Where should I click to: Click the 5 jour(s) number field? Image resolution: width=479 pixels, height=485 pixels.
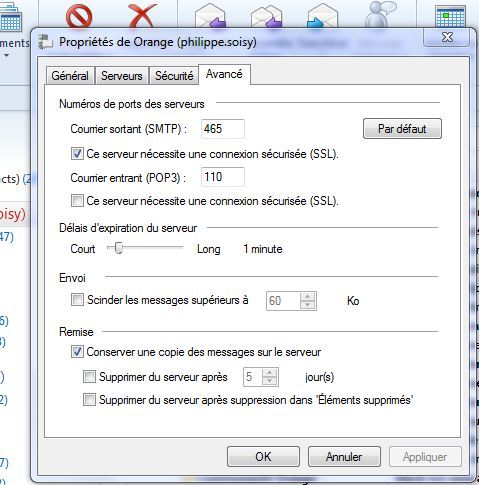253,377
